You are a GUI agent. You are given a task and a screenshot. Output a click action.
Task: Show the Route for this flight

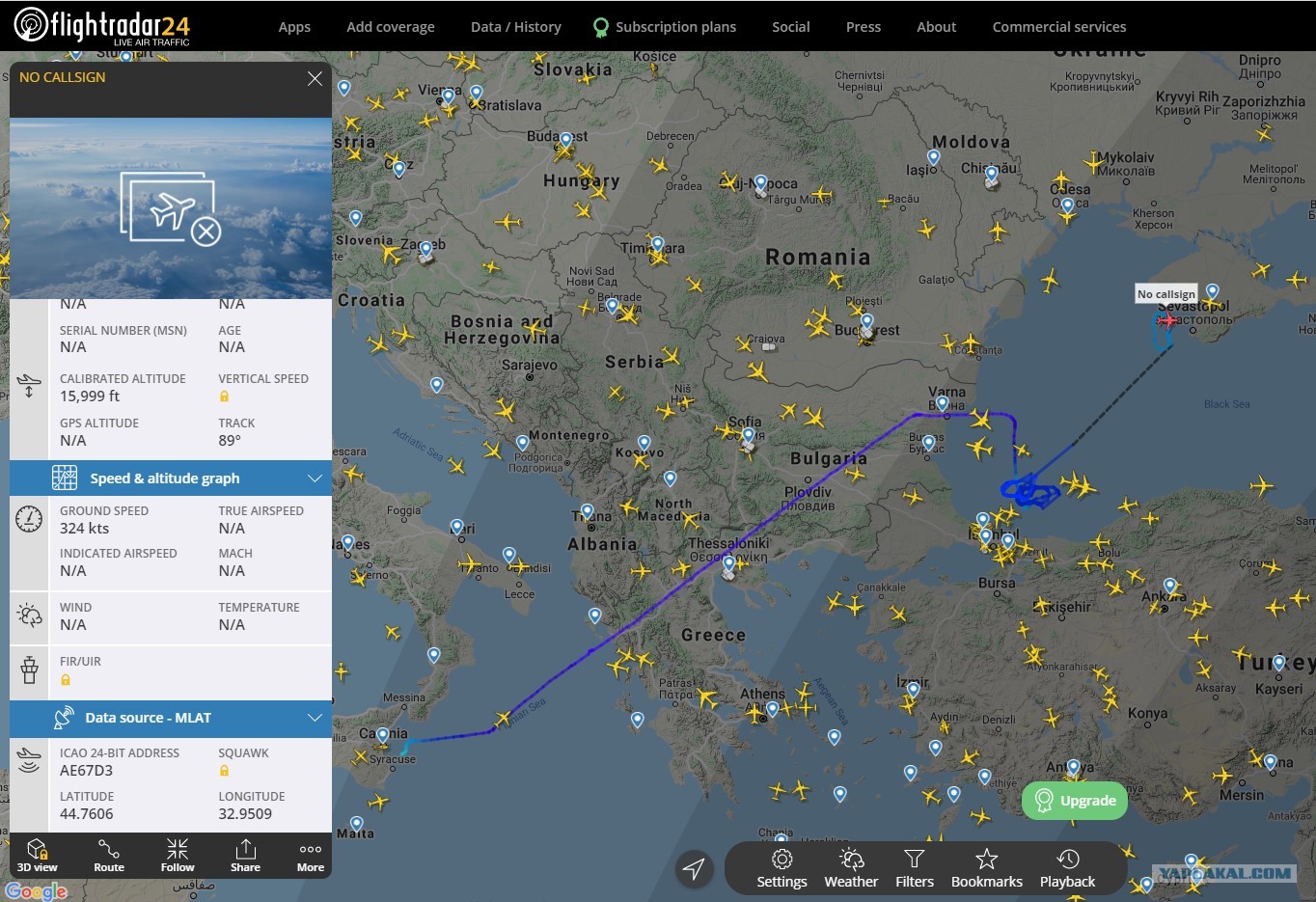tap(109, 856)
